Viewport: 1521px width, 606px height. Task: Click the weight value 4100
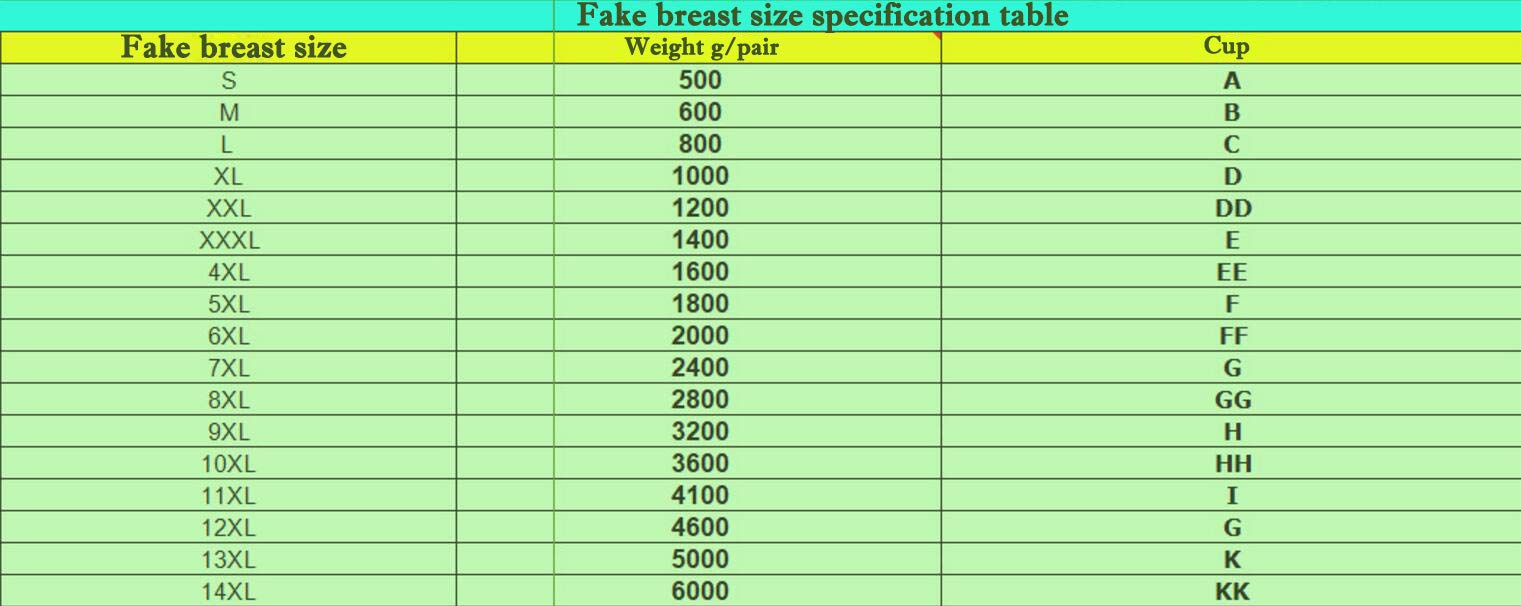(700, 496)
